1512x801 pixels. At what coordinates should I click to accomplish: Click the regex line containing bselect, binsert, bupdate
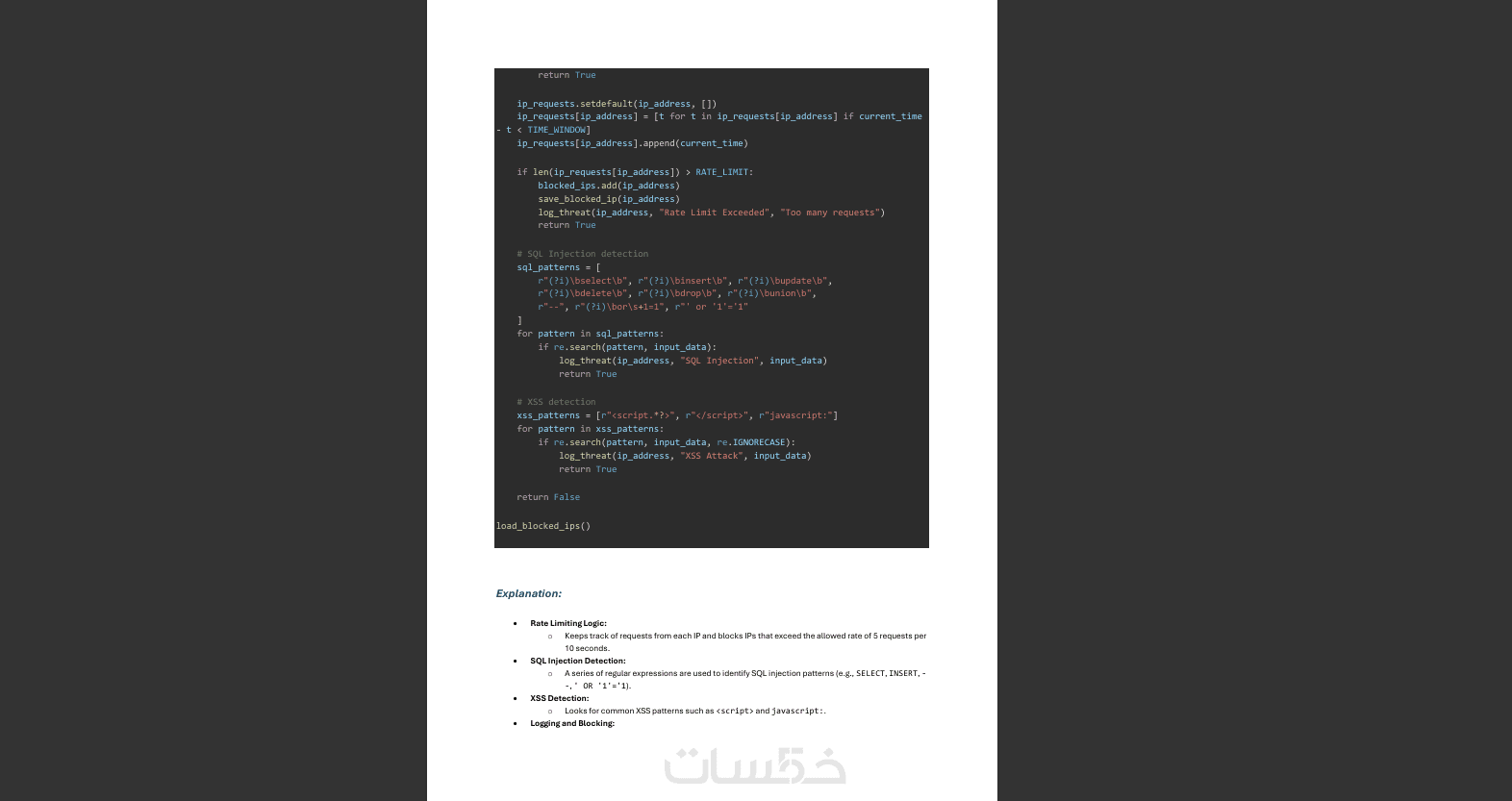(685, 281)
